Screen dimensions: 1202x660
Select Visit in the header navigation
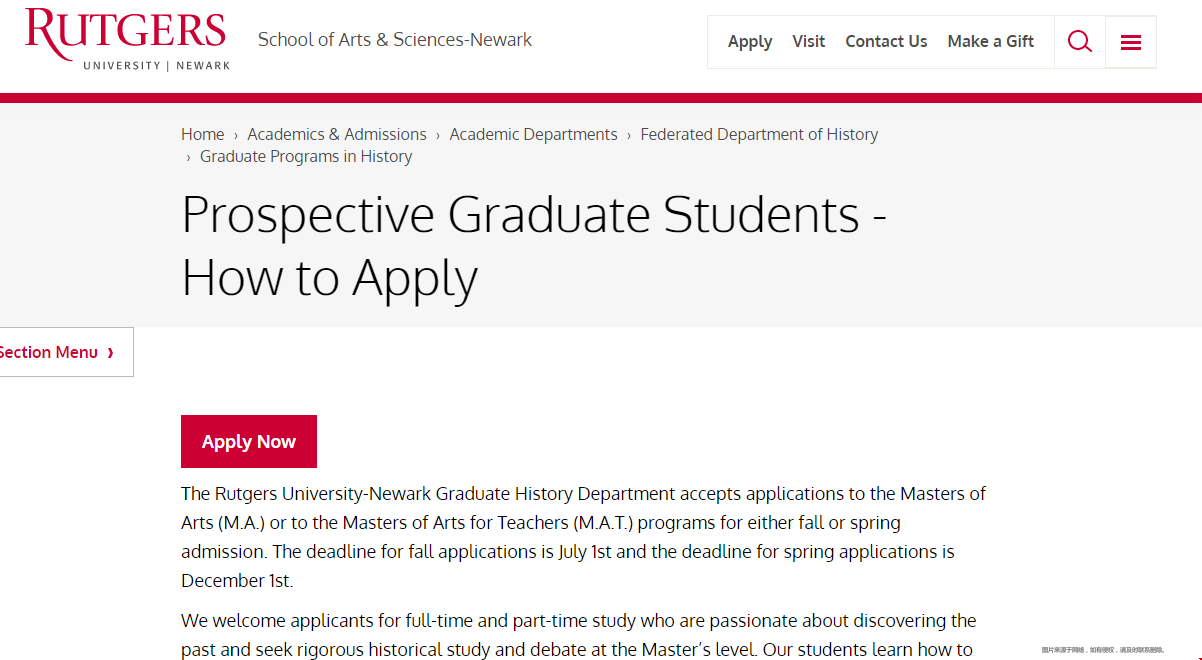tap(809, 42)
